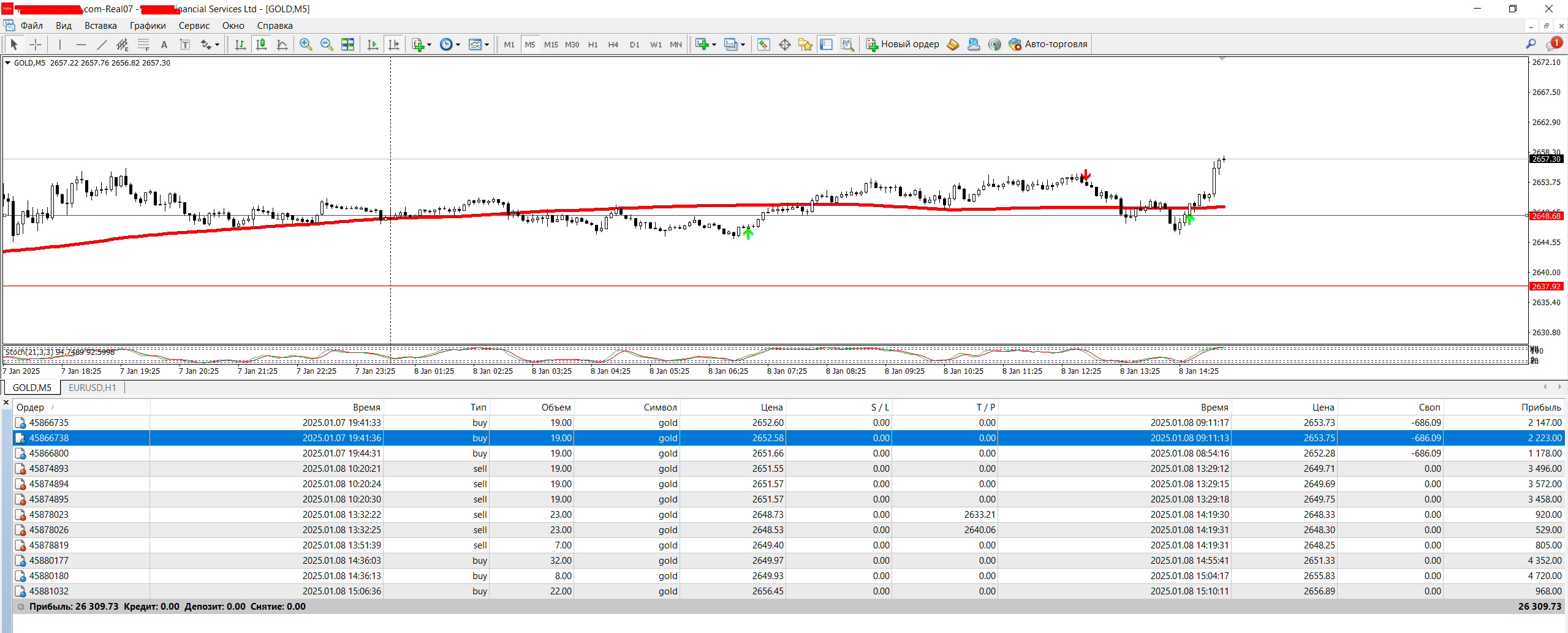Open Data Window crosshair icon
This screenshot has height=633, width=1568.
(784, 44)
